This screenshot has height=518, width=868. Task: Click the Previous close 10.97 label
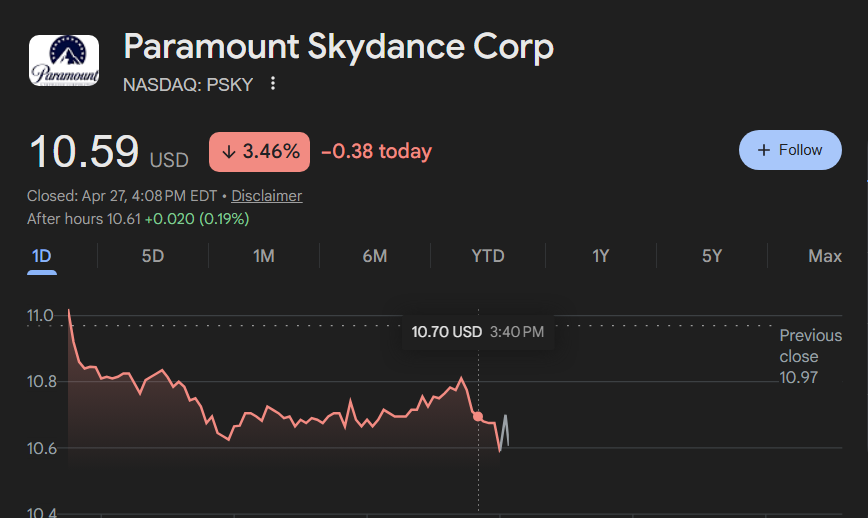click(x=810, y=356)
